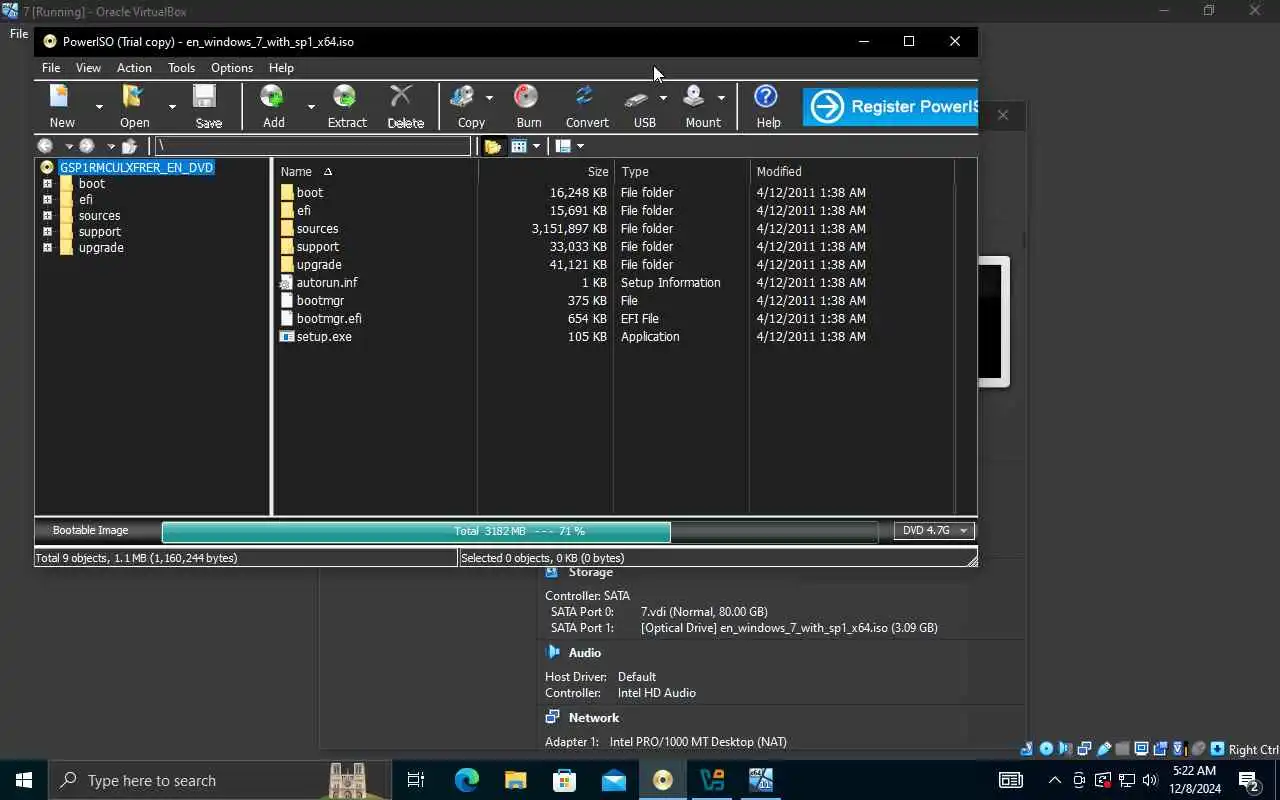
Task: Open File Explorer from the taskbar
Action: click(515, 780)
